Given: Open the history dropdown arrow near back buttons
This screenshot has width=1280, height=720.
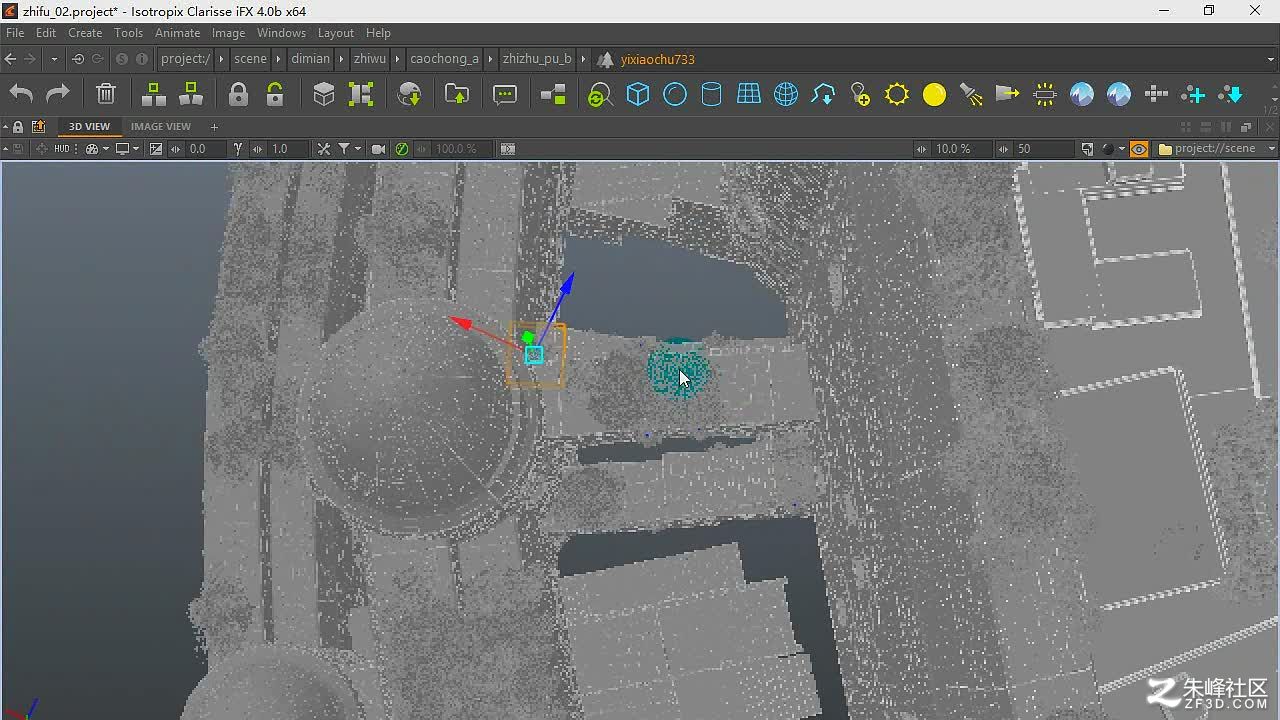Looking at the screenshot, I should point(54,59).
